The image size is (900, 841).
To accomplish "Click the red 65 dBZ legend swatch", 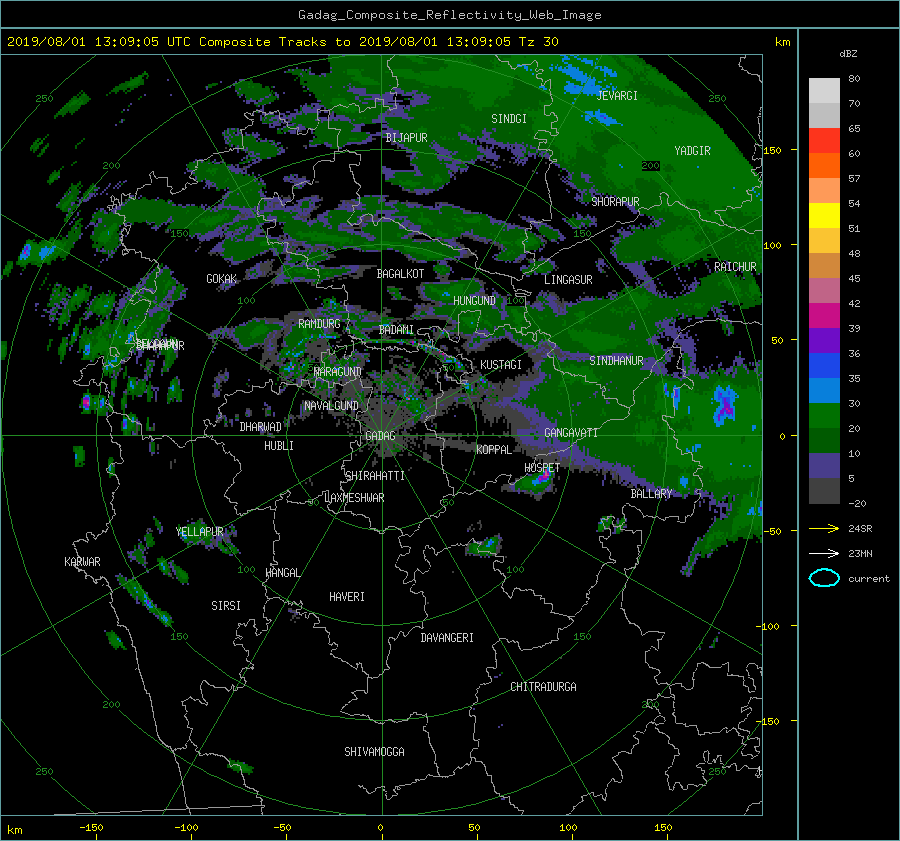I will point(824,141).
